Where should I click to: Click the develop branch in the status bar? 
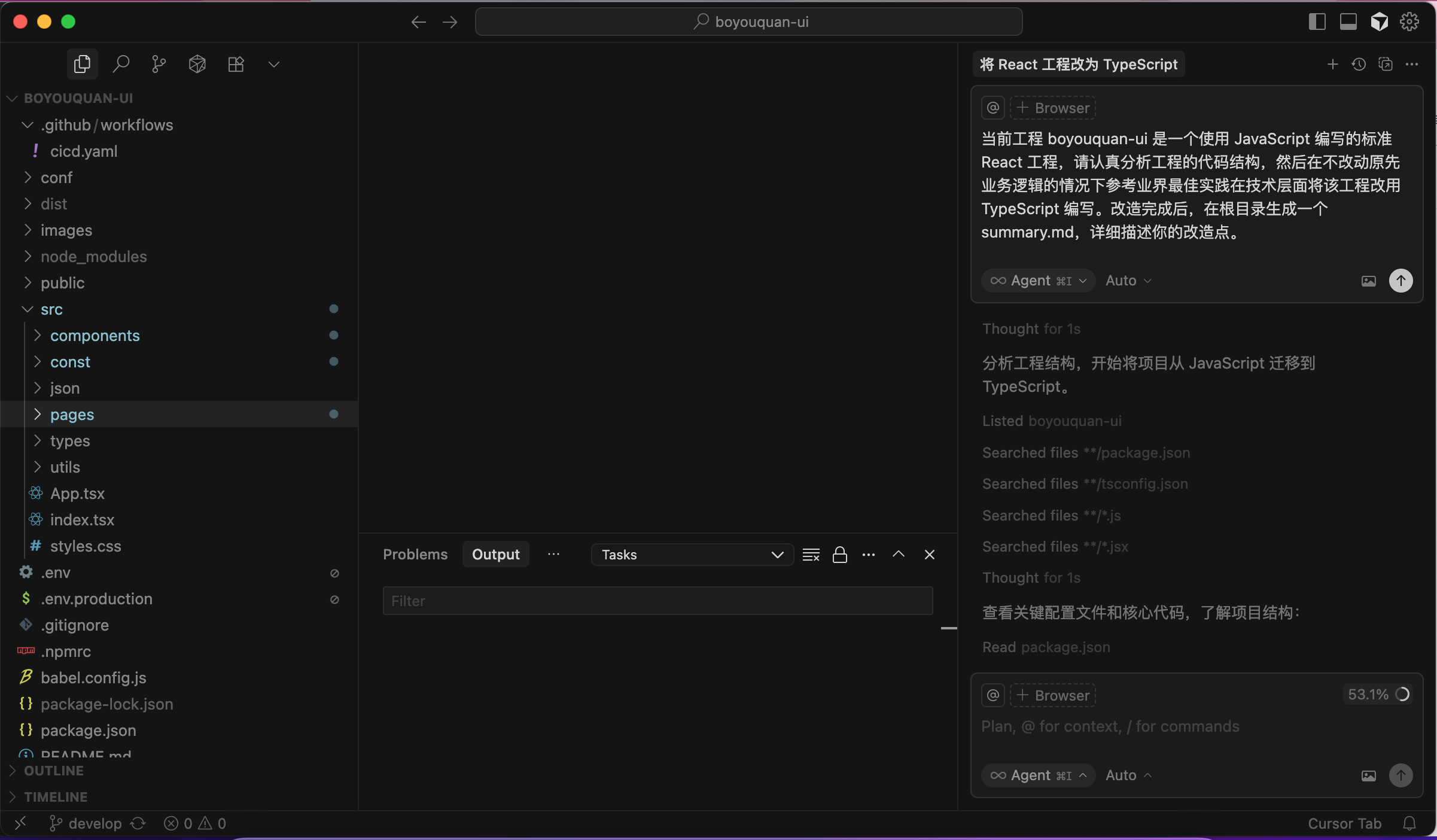(x=95, y=823)
